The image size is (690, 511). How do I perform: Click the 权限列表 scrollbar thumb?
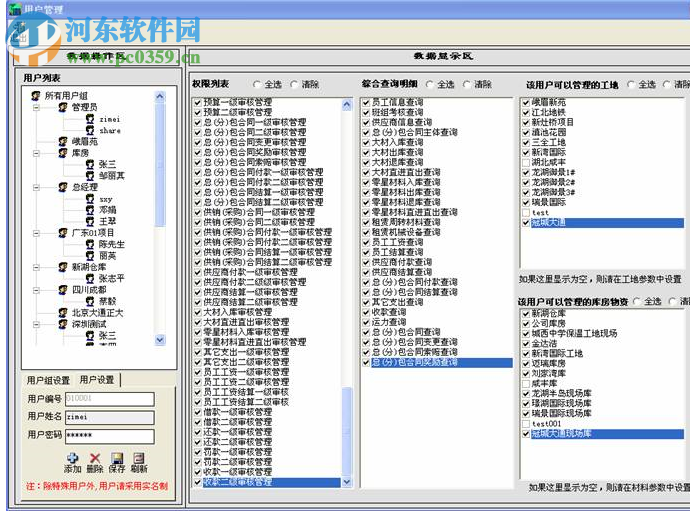[x=347, y=431]
